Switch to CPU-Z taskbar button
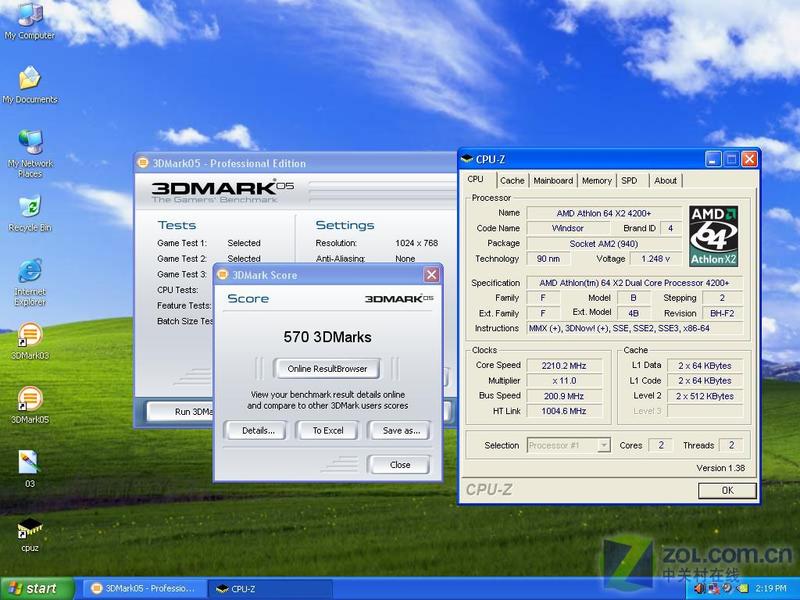The width and height of the screenshot is (800, 600). pyautogui.click(x=269, y=588)
